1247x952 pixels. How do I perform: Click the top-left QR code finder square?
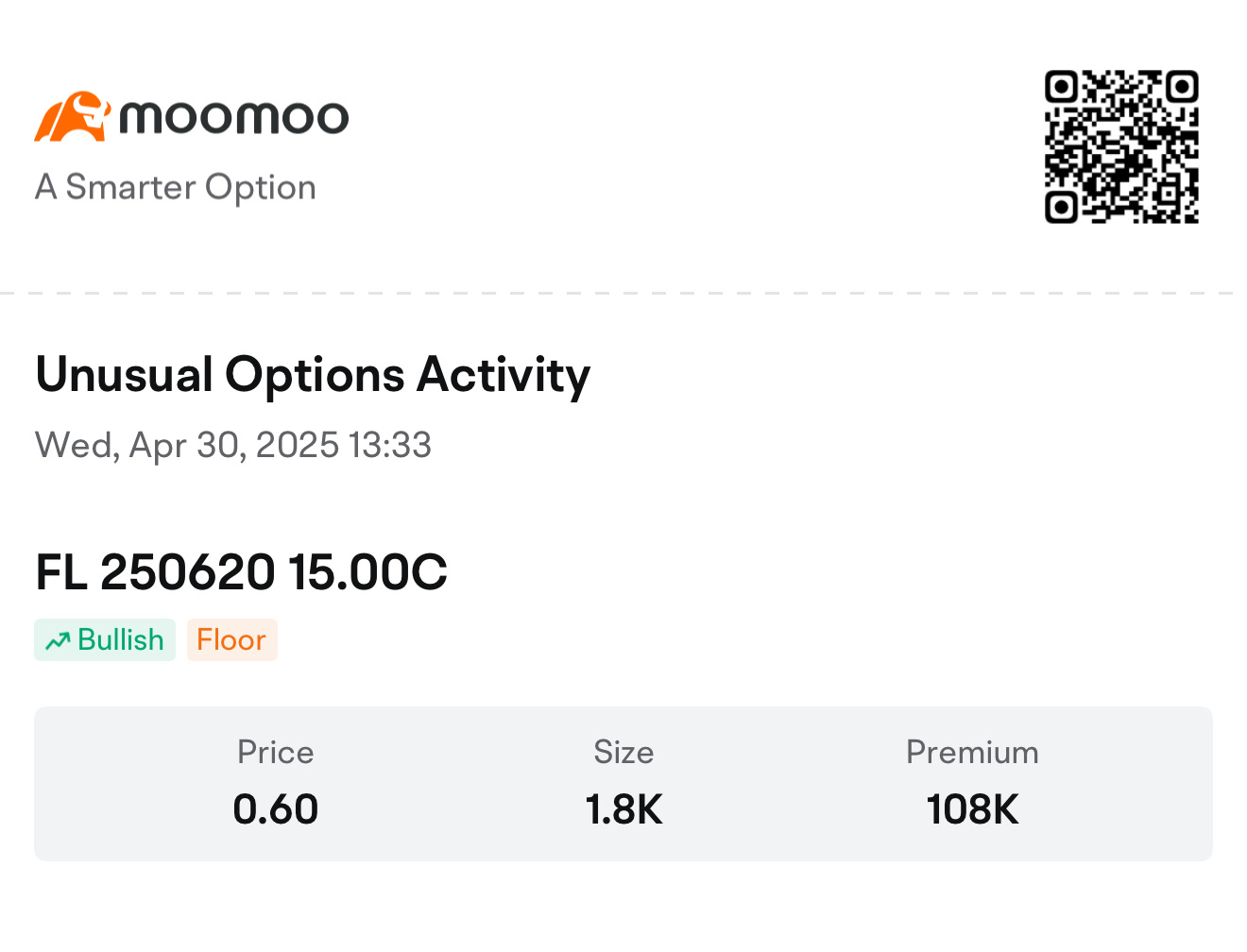pyautogui.click(x=1062, y=87)
